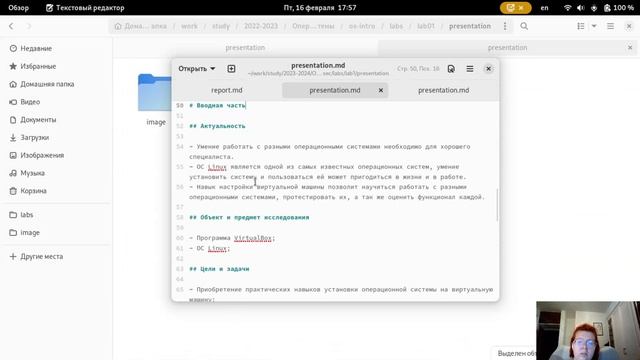Click 'work' breadcrumb in path bar

pyautogui.click(x=189, y=26)
